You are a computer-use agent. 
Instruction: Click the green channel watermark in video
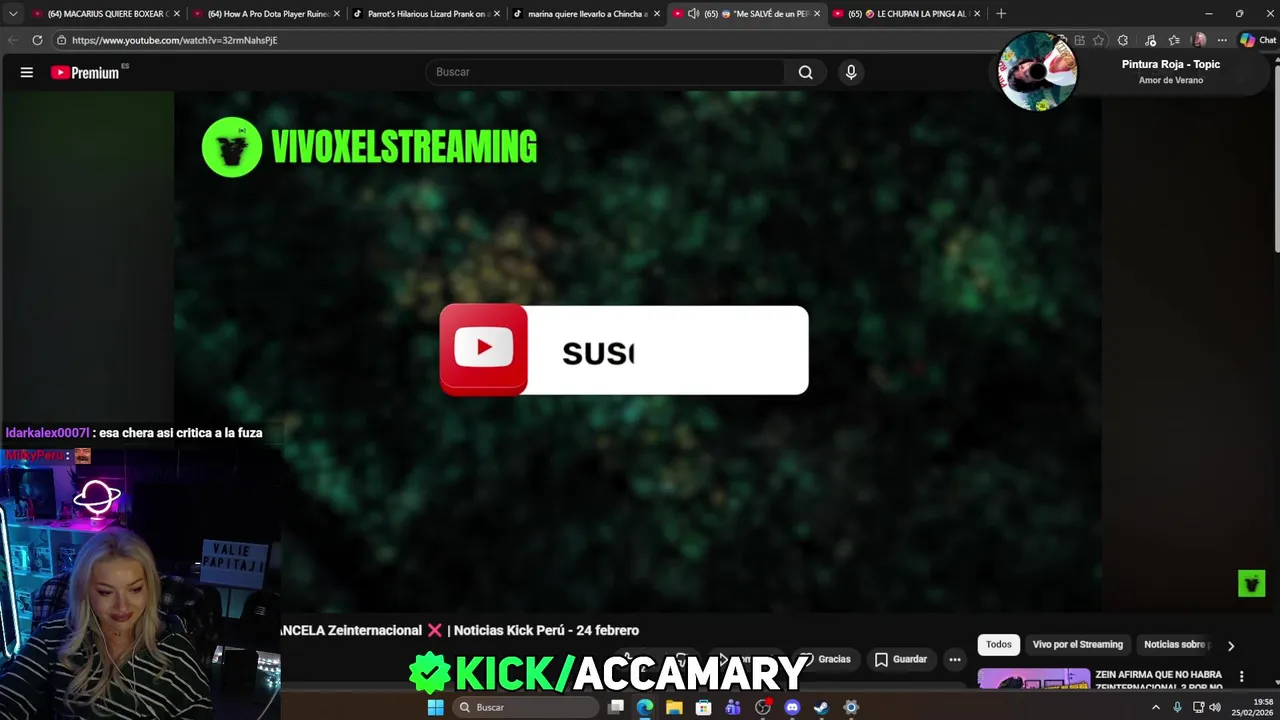pyautogui.click(x=1251, y=583)
